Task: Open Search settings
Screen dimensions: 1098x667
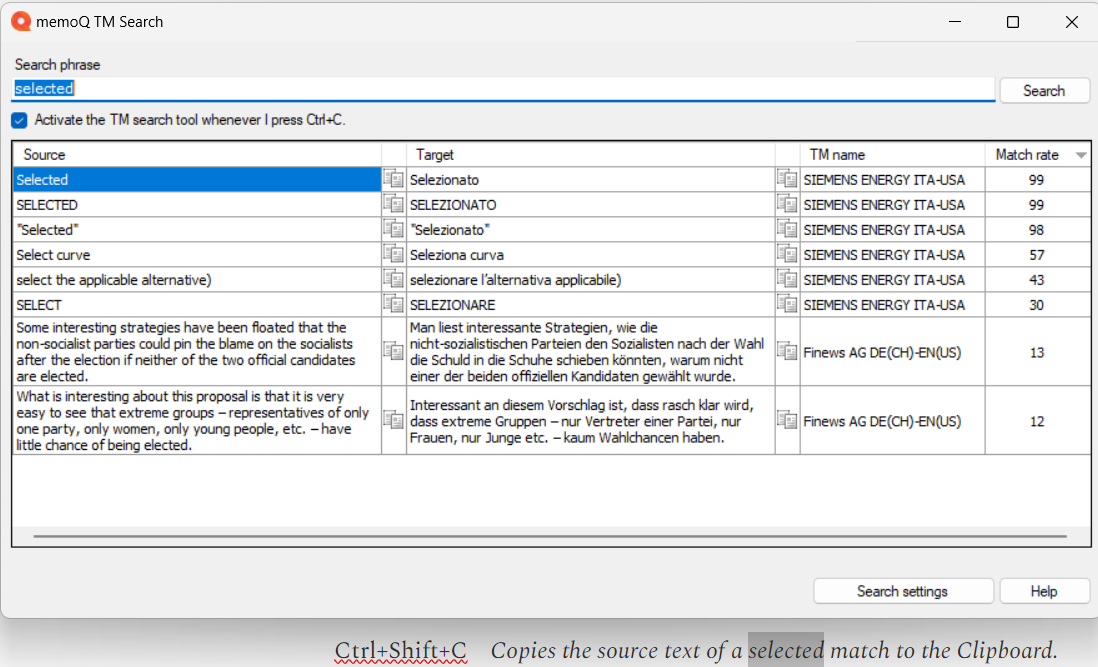Action: 902,591
